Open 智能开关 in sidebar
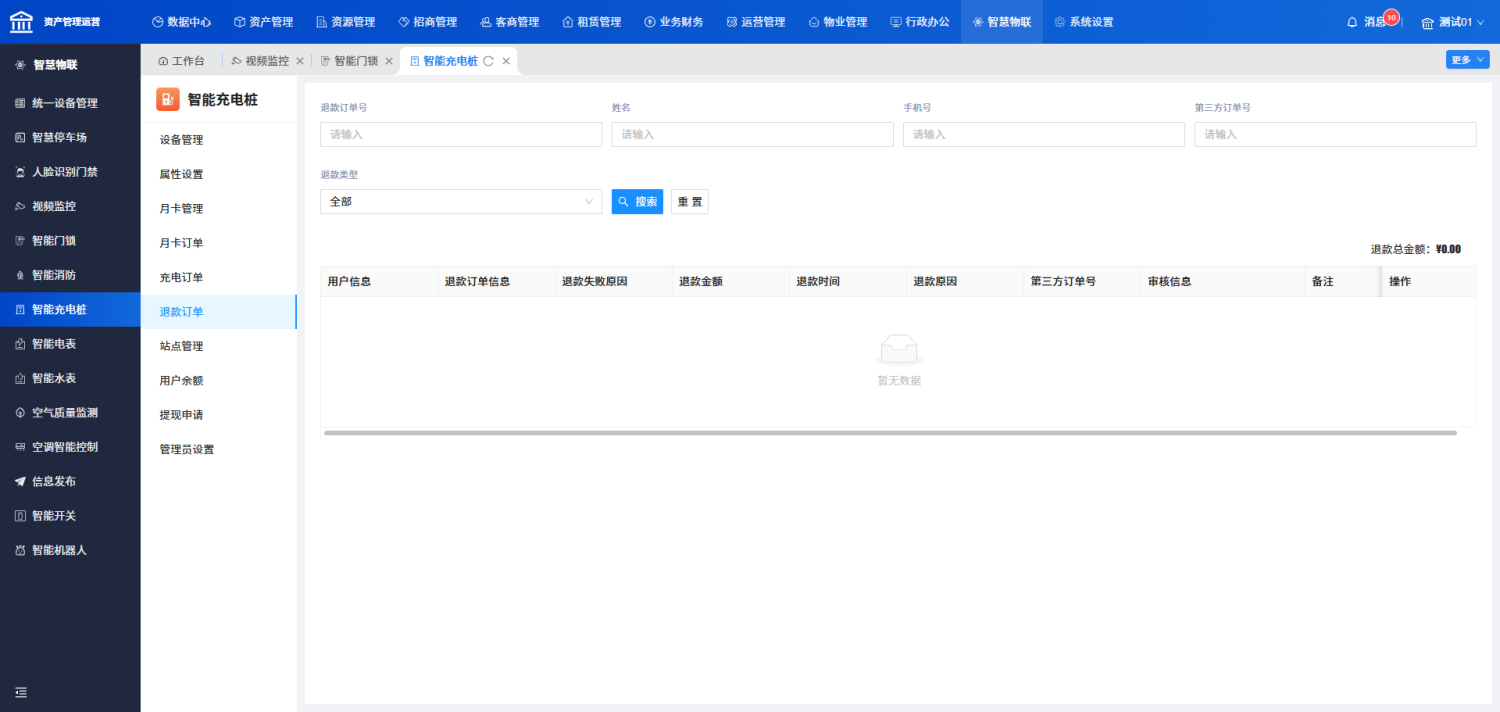The width and height of the screenshot is (1500, 712). pyautogui.click(x=70, y=516)
